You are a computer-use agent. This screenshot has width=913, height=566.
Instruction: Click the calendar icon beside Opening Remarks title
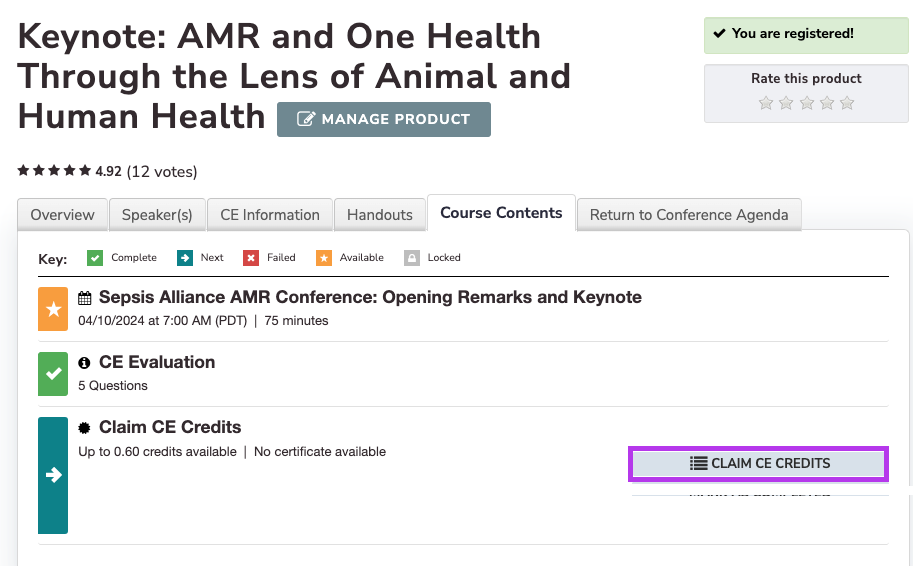point(85,298)
